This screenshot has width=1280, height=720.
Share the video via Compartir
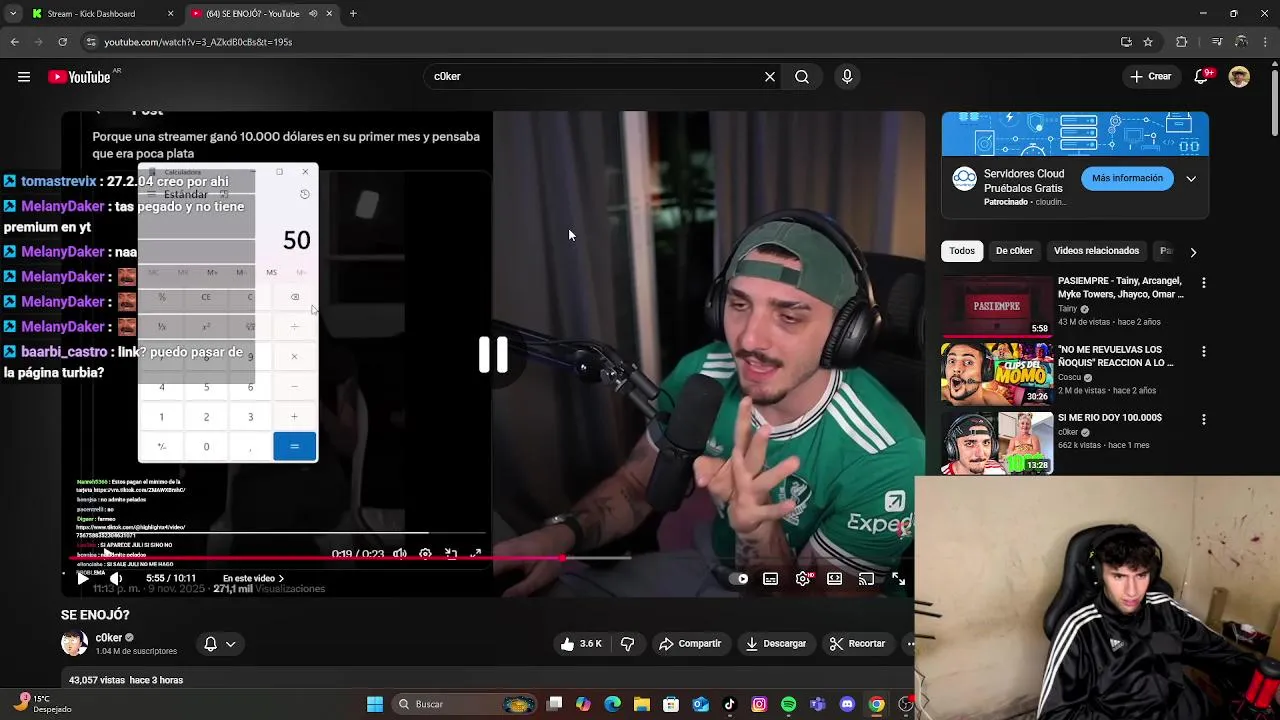tap(690, 644)
